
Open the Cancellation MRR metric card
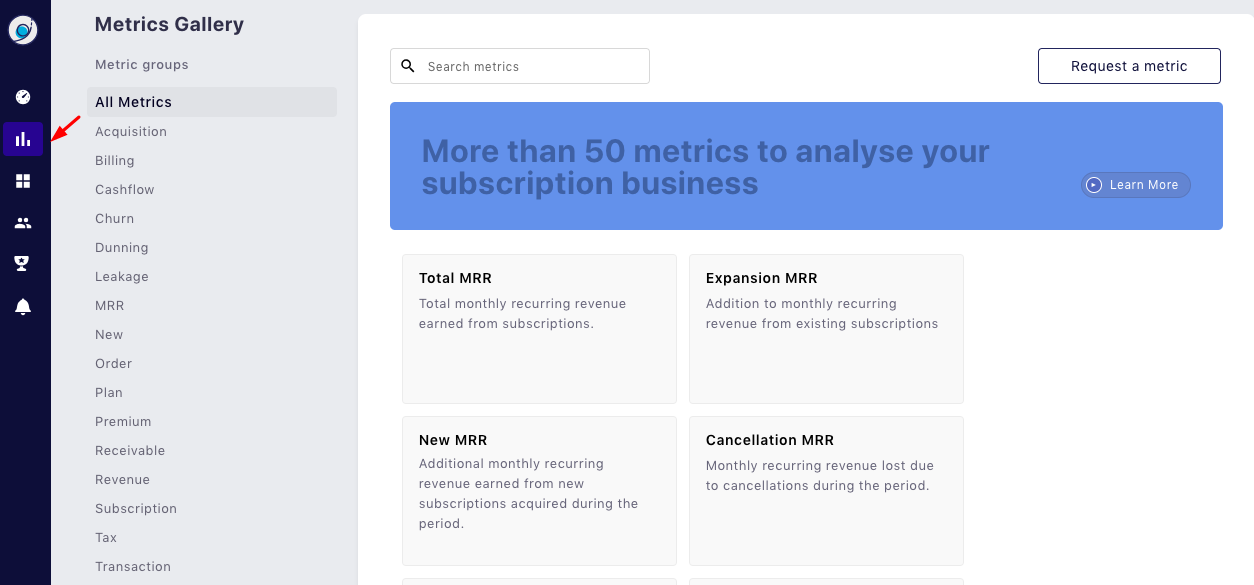(826, 490)
